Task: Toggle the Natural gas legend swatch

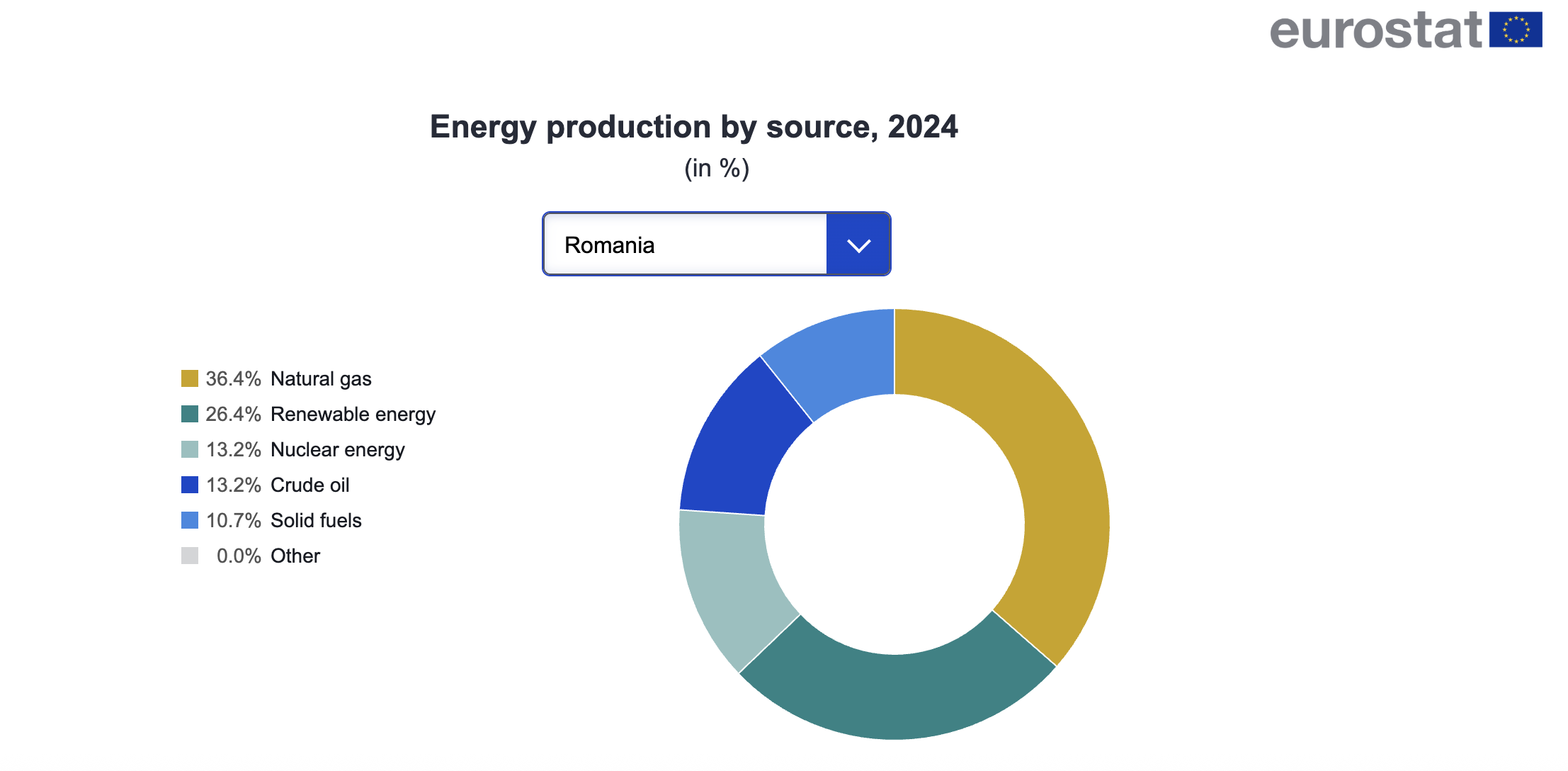Action: 190,378
